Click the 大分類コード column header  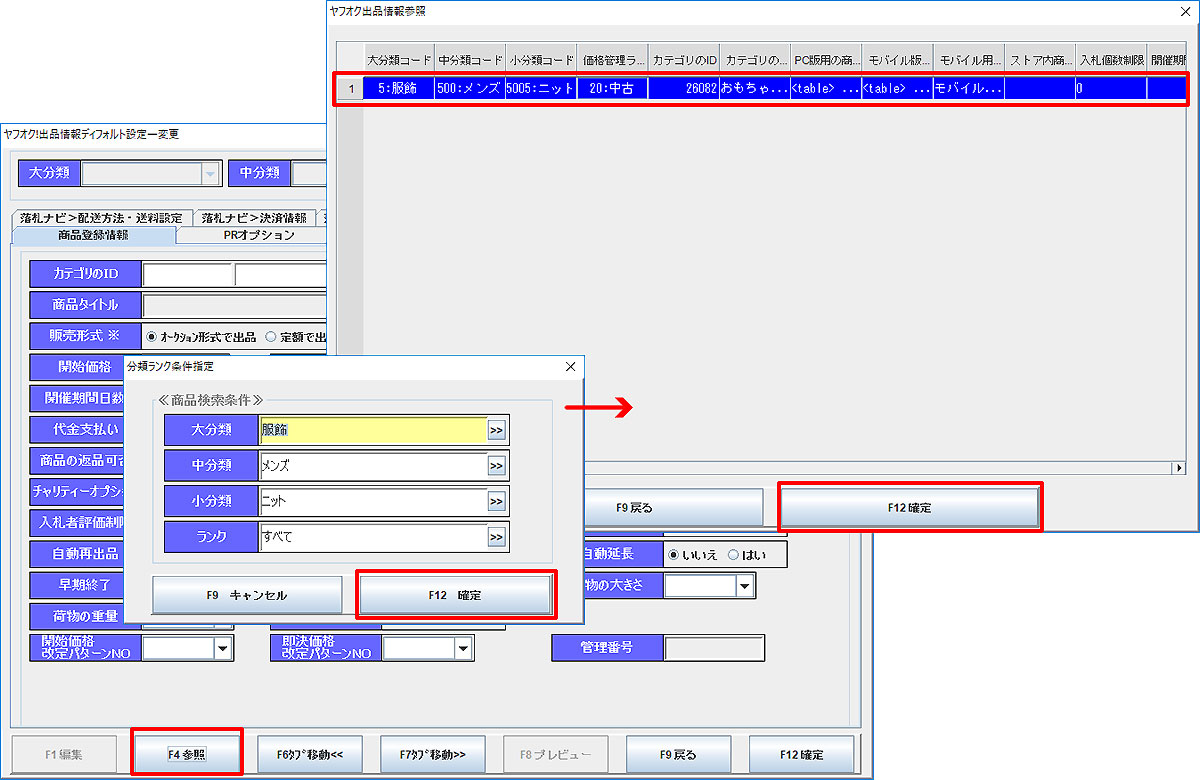pyautogui.click(x=399, y=60)
